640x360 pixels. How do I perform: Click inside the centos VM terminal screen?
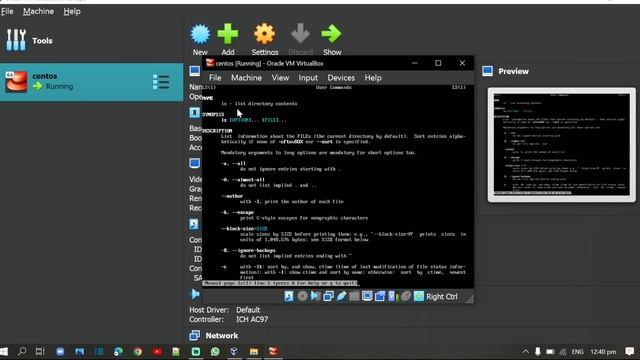tap(338, 186)
